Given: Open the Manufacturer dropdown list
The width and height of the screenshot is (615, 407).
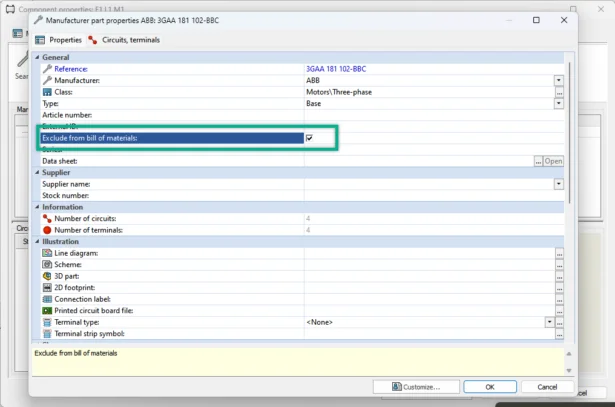Looking at the screenshot, I should [x=559, y=80].
